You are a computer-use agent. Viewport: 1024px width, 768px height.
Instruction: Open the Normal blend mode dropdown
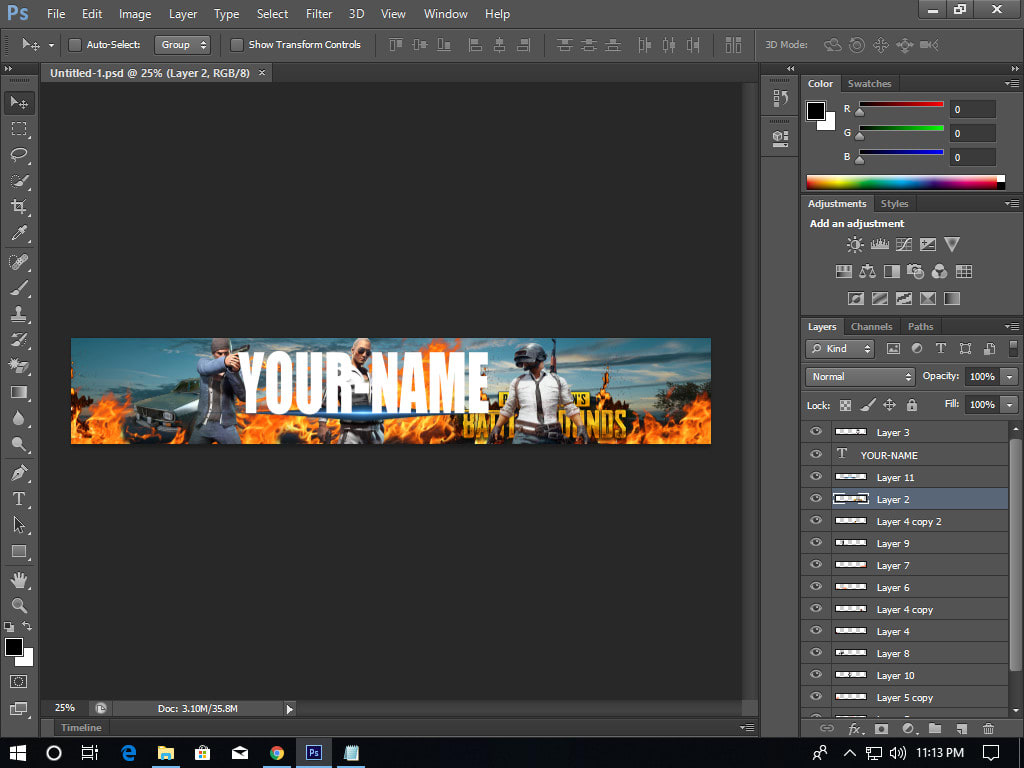tap(860, 377)
